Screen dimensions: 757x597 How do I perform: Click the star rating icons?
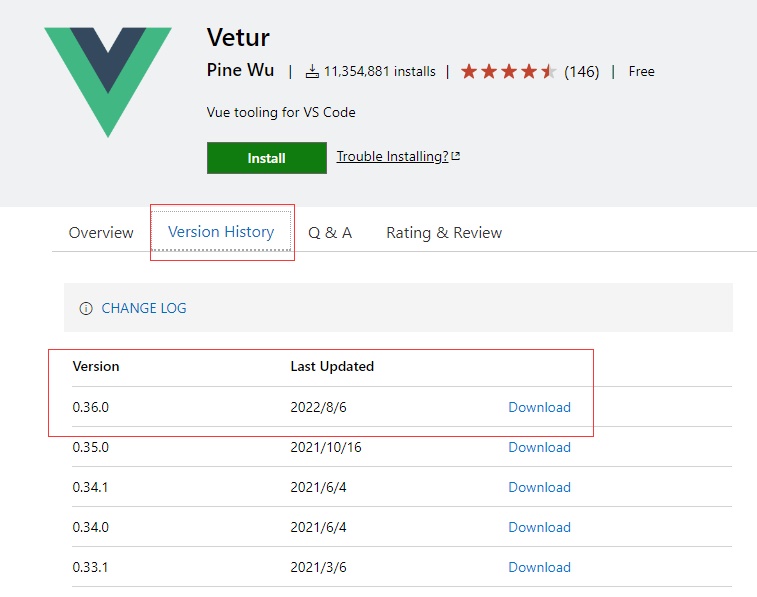[508, 72]
